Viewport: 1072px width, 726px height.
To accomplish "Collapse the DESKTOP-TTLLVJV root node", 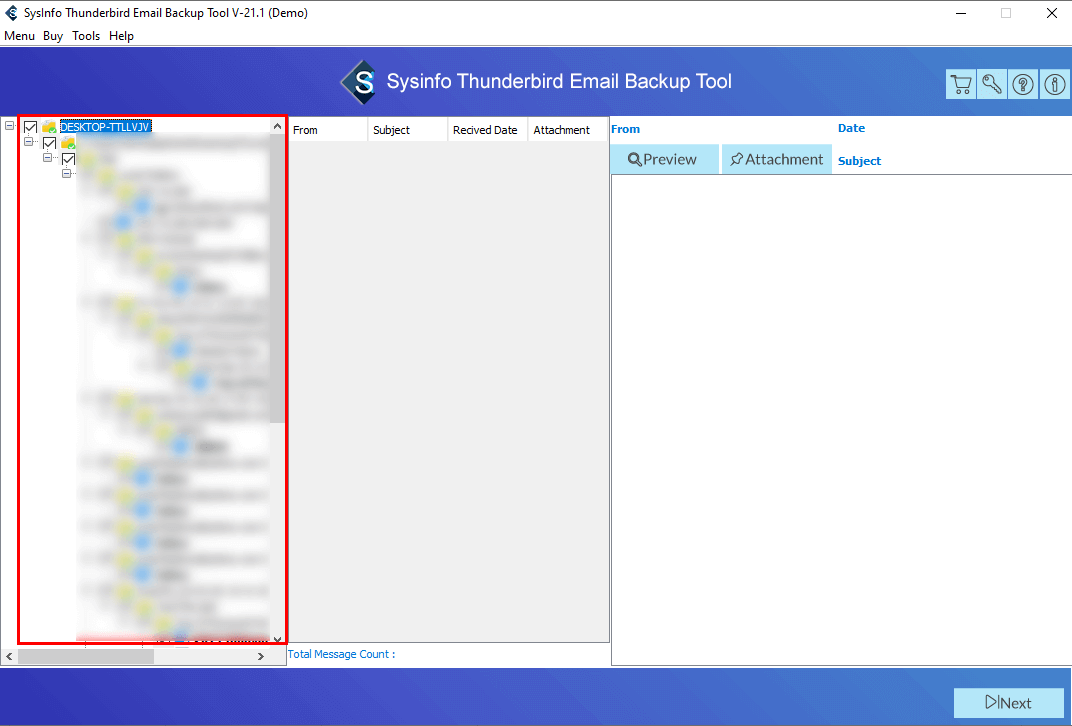I will point(9,126).
